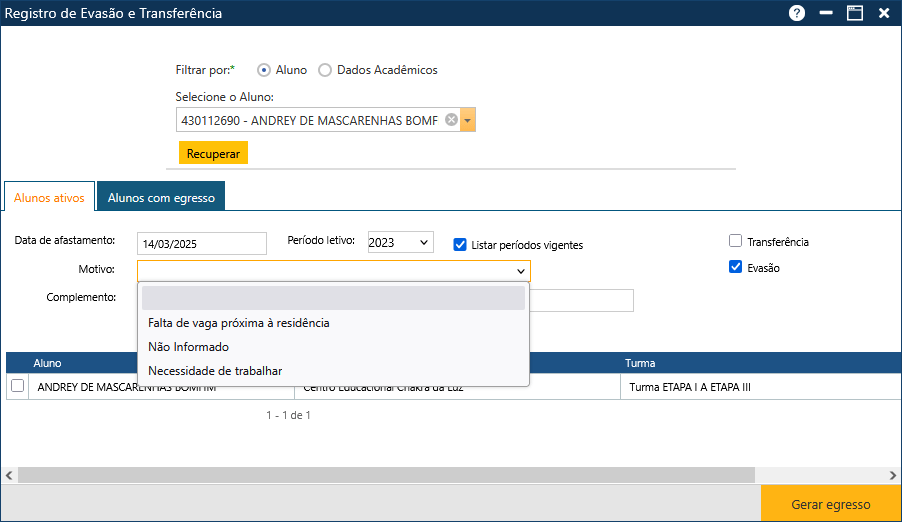Switch to Alunos com egresso tab
Viewport: 902px width, 522px height.
coord(161,198)
